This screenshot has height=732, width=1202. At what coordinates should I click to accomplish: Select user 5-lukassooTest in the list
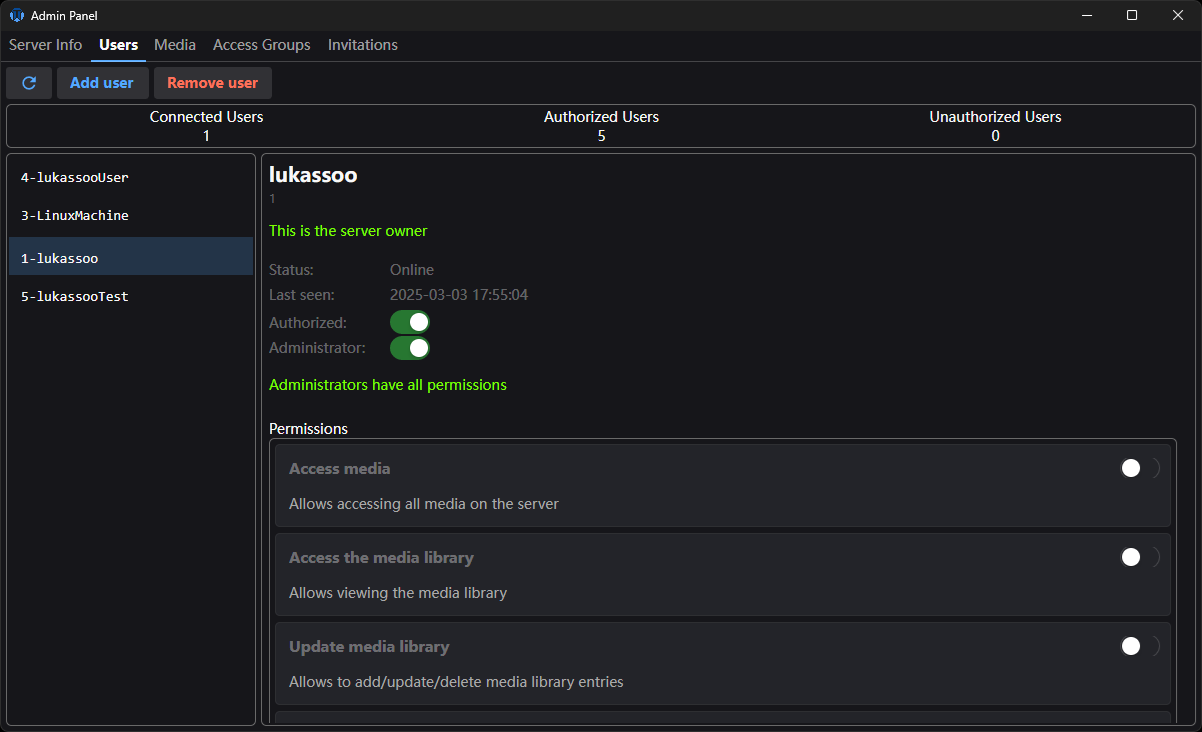tap(131, 296)
